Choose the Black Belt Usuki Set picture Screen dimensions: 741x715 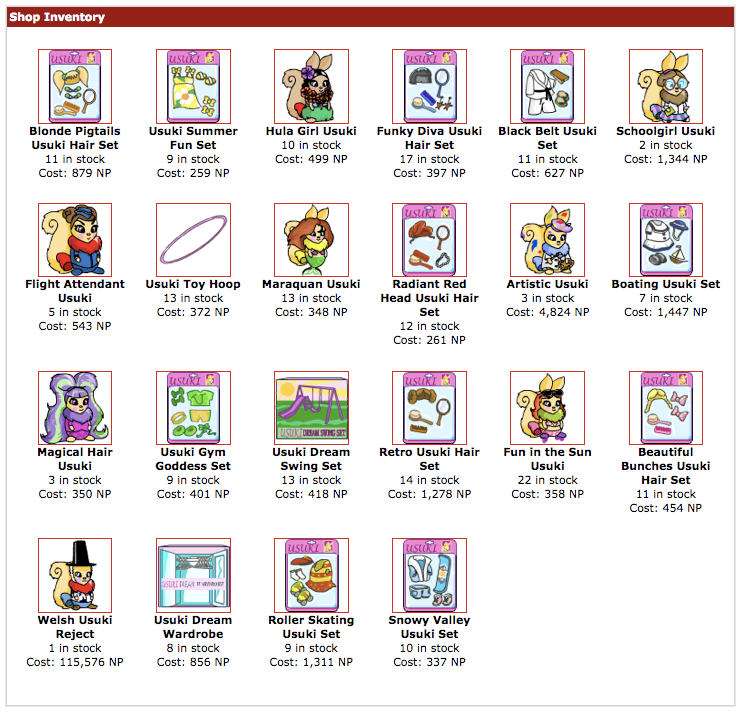[547, 86]
